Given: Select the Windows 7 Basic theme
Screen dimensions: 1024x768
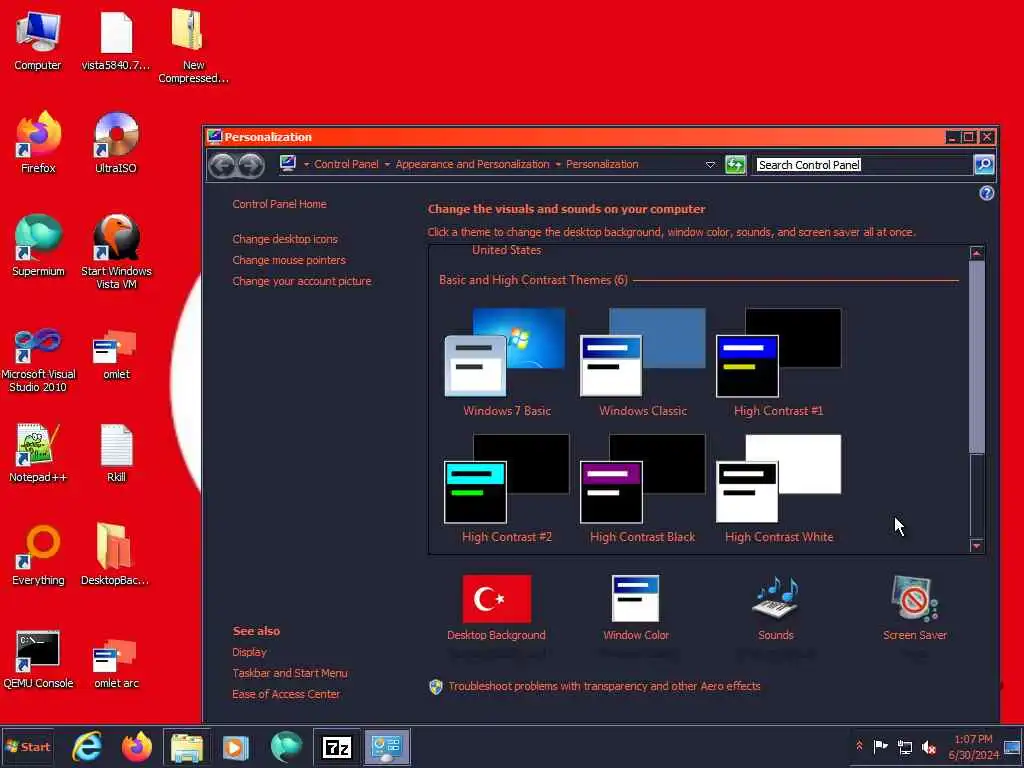Looking at the screenshot, I should (x=507, y=362).
